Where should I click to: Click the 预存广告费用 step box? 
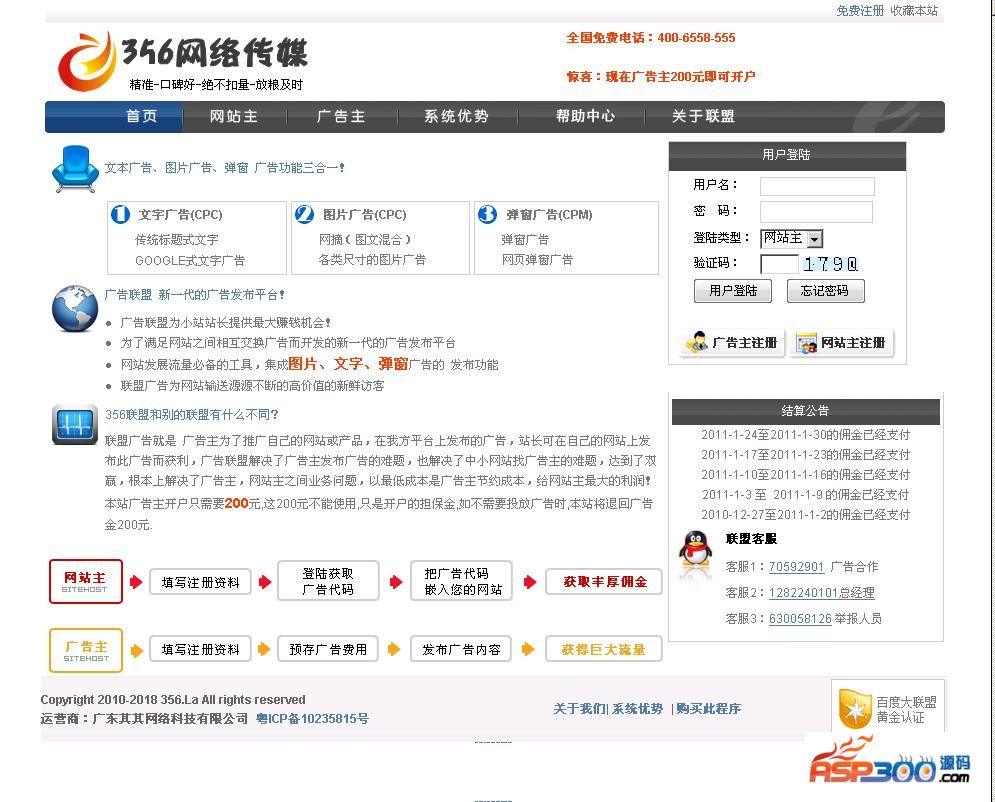click(328, 649)
